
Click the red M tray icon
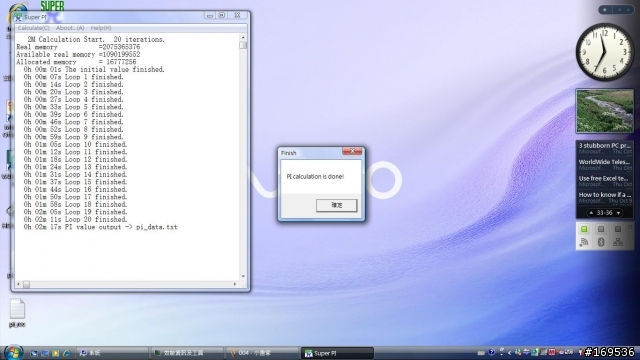coord(552,352)
